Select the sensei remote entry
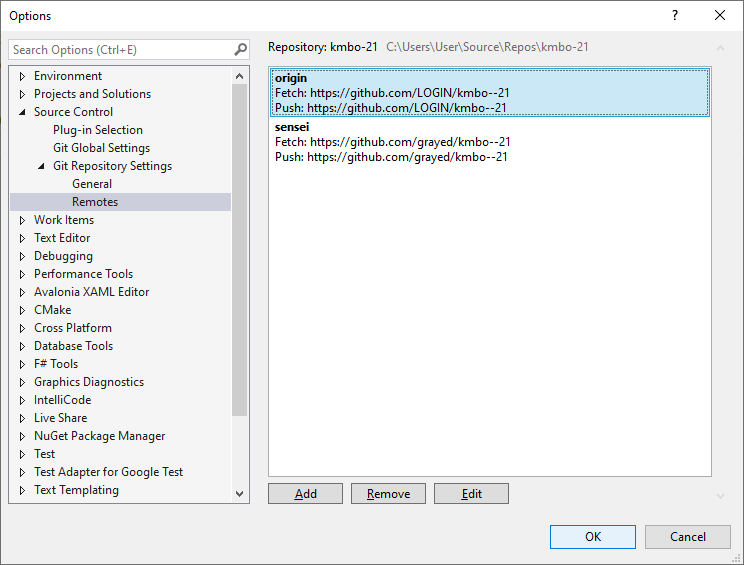 pos(490,141)
